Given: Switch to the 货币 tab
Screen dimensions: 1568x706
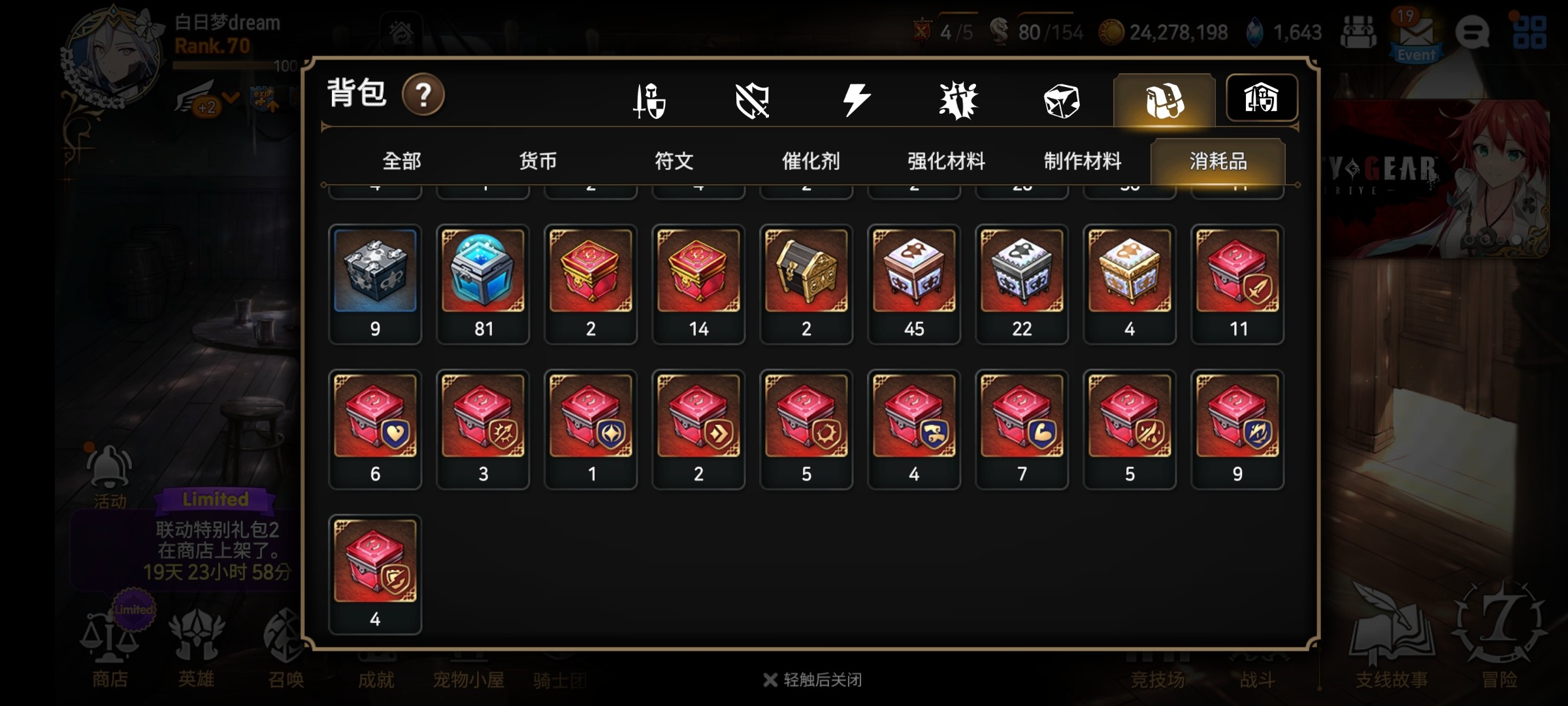Looking at the screenshot, I should tap(538, 161).
